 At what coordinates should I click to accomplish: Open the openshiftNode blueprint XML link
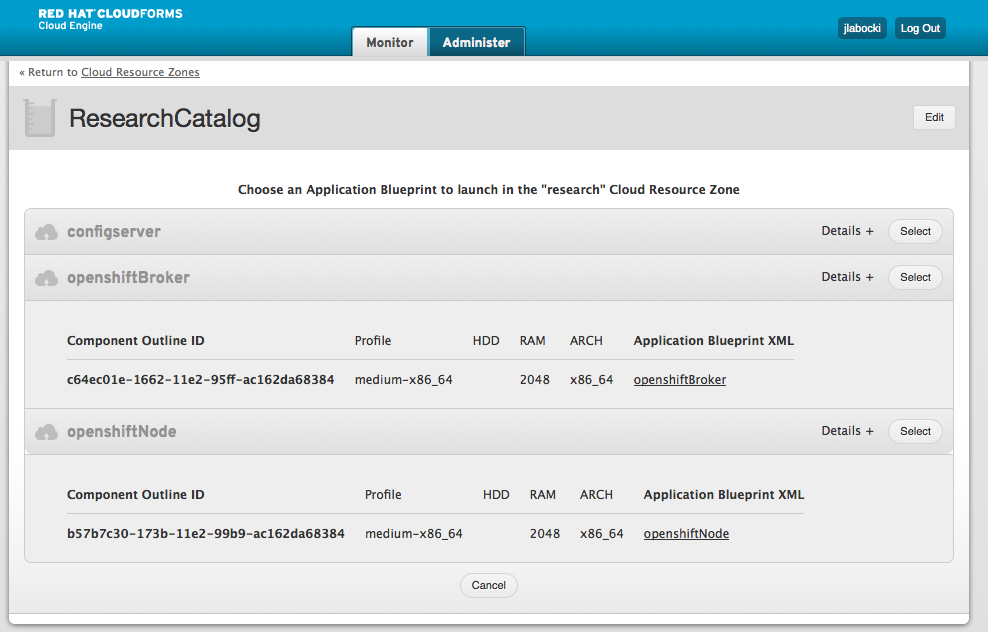686,534
